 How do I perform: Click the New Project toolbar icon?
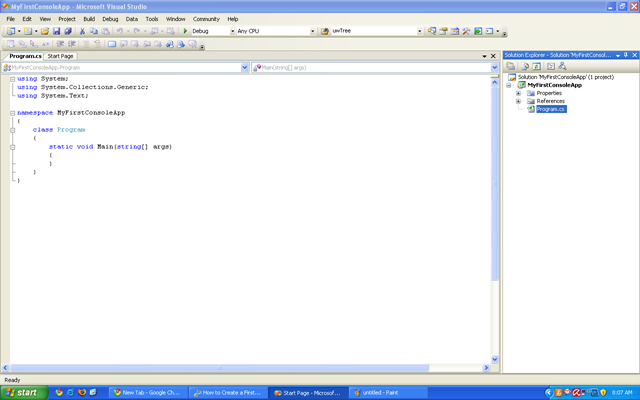11,31
